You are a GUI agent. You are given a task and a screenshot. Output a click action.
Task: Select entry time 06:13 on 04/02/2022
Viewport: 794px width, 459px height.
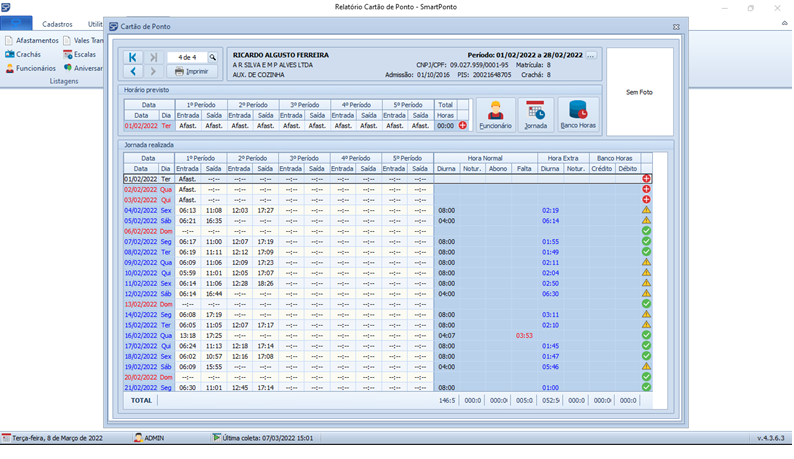click(187, 210)
